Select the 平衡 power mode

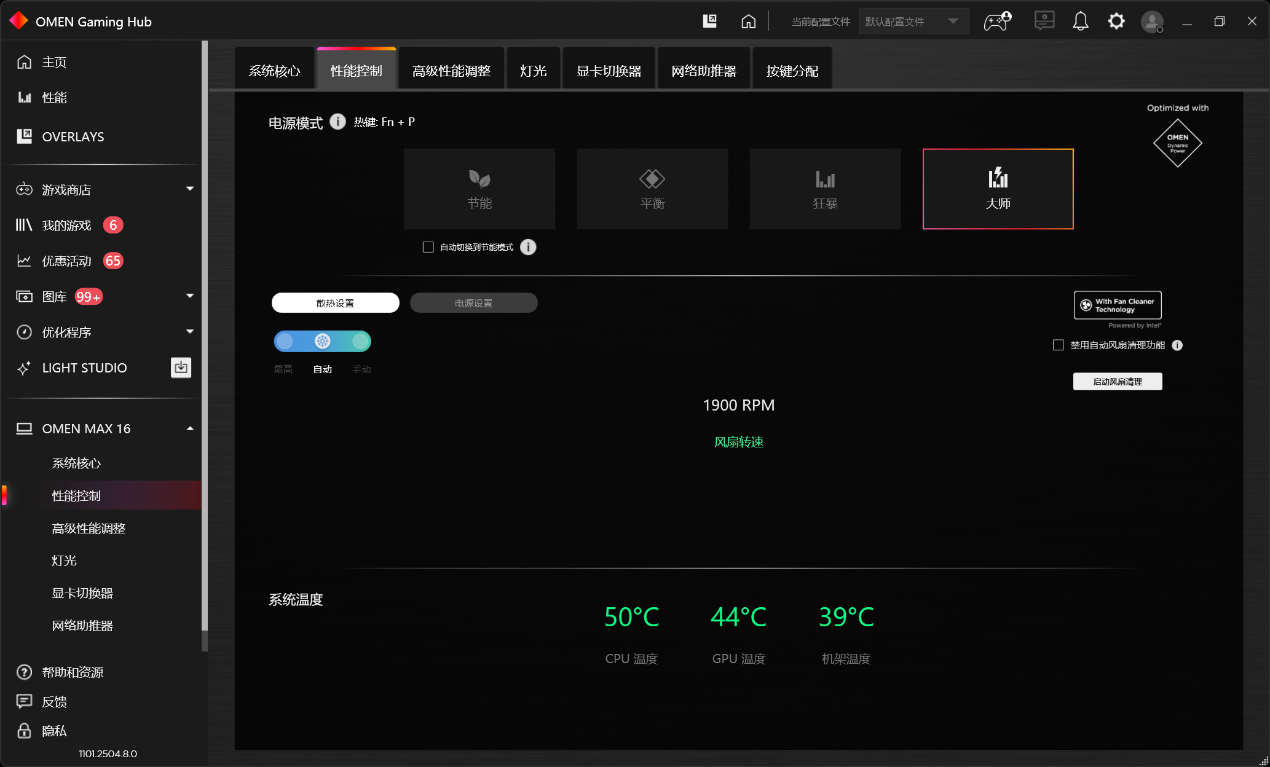652,188
